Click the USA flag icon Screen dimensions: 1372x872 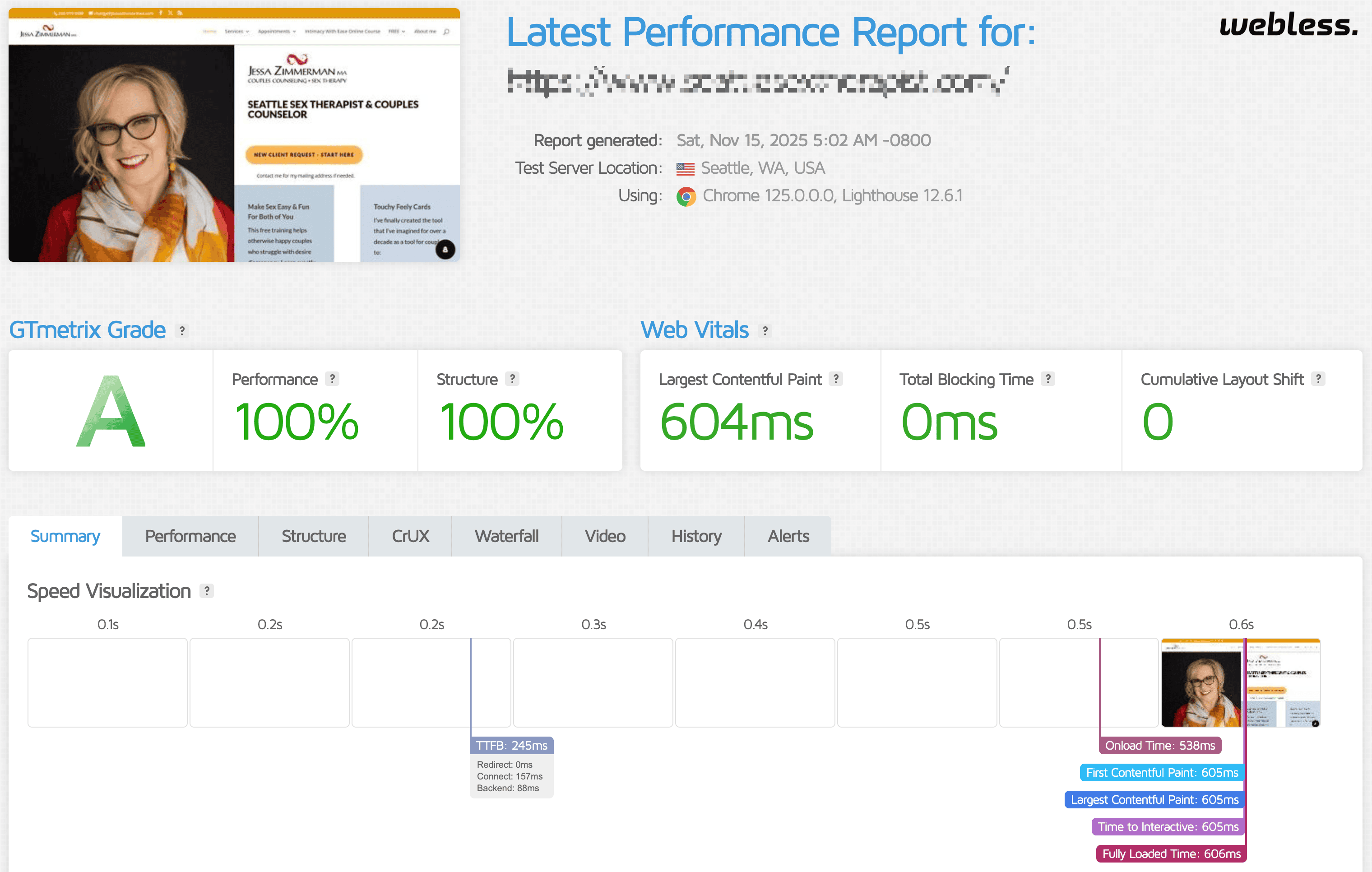click(685, 169)
